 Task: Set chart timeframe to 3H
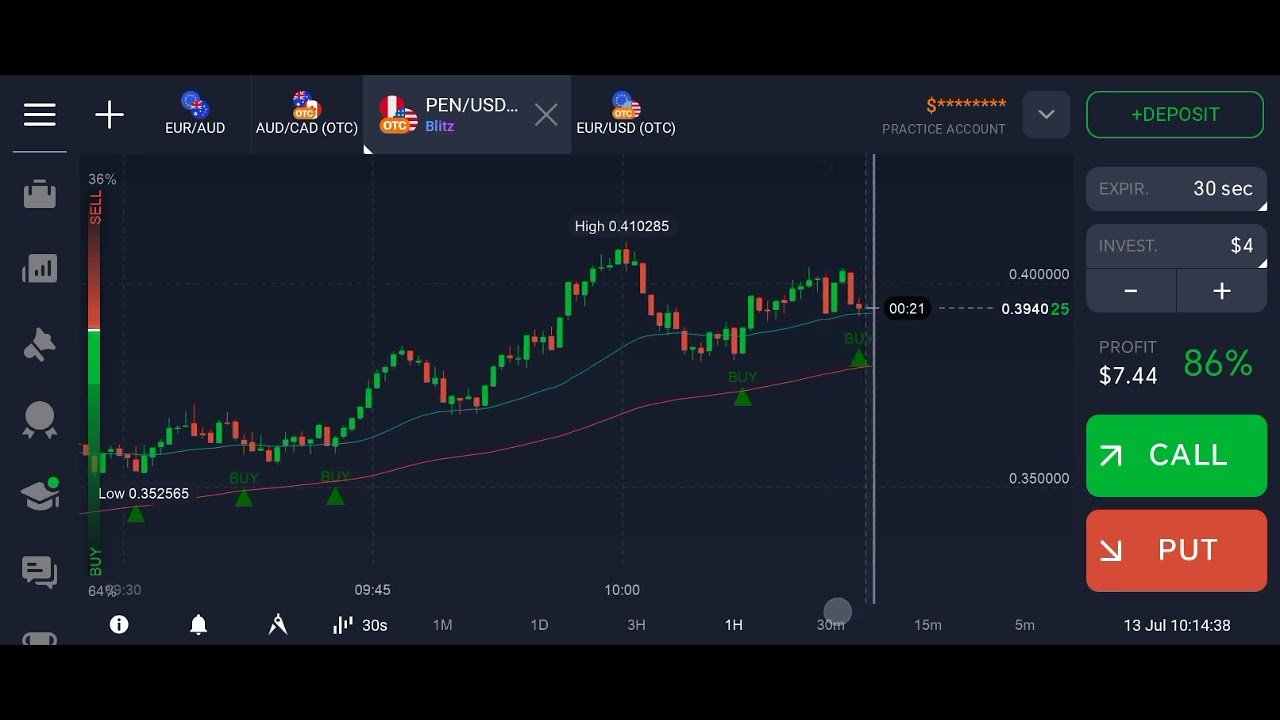pyautogui.click(x=636, y=625)
